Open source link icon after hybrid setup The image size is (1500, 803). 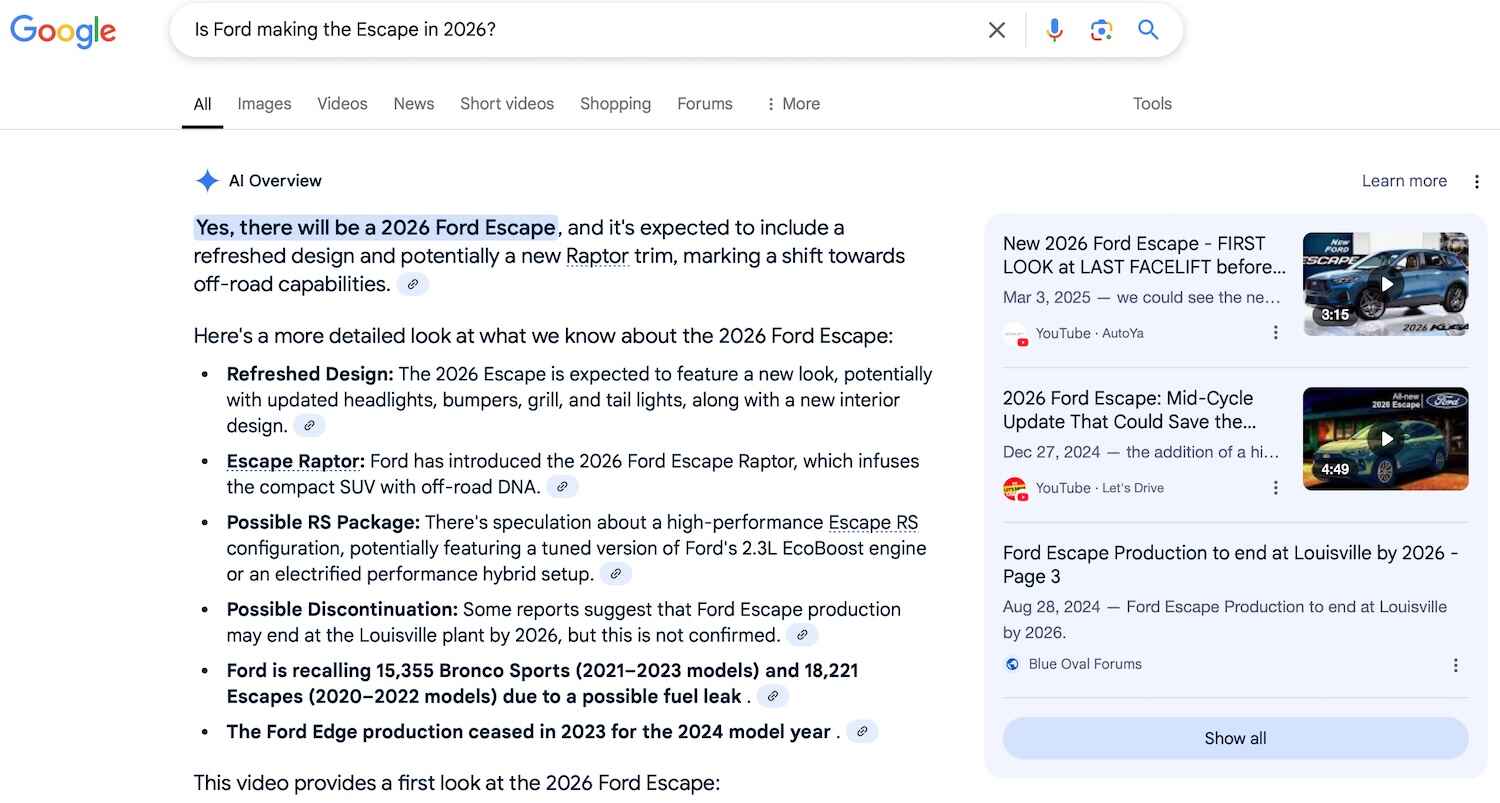point(616,574)
